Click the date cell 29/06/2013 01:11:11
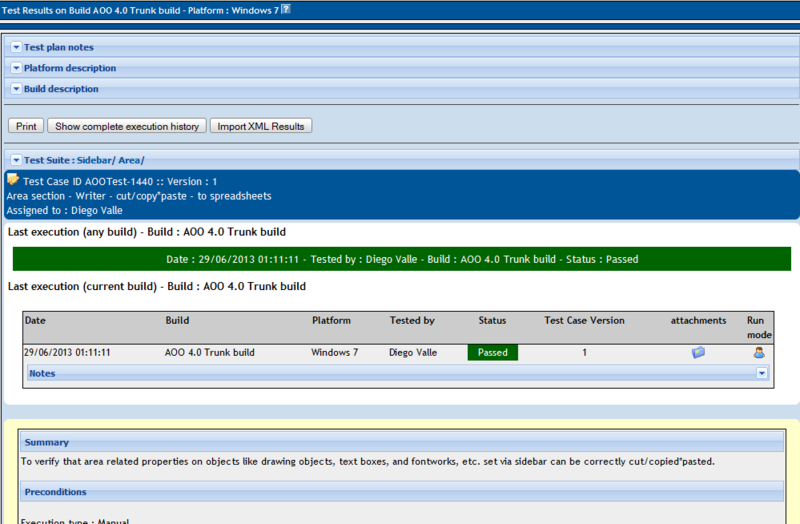Viewport: 800px width, 524px height. tap(67, 353)
